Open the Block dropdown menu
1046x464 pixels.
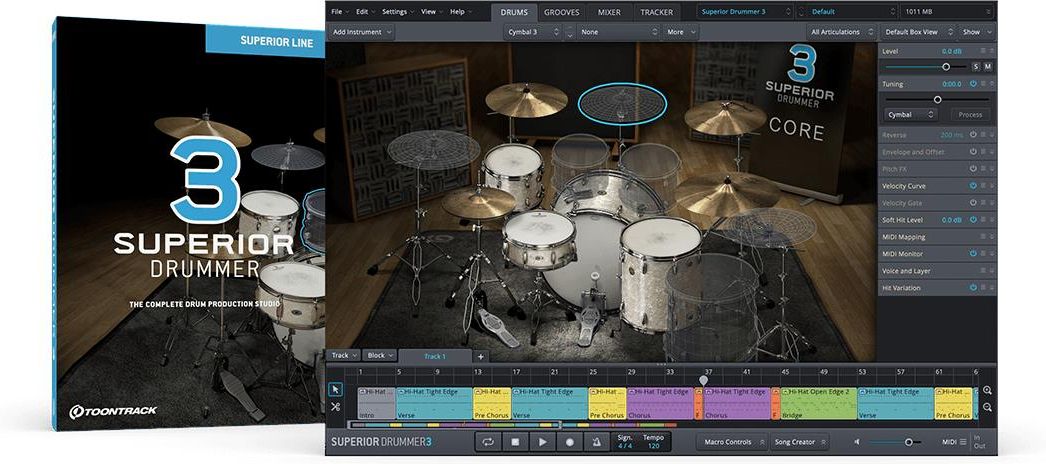pyautogui.click(x=381, y=356)
